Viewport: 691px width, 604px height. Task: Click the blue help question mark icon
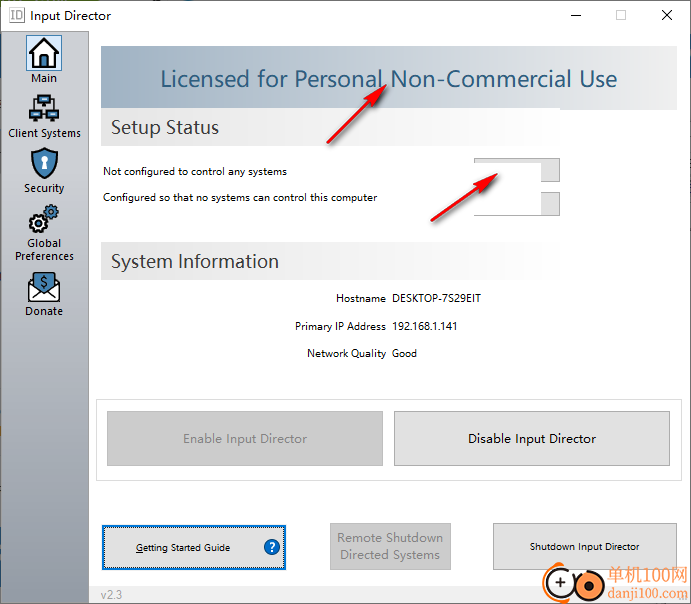272,547
